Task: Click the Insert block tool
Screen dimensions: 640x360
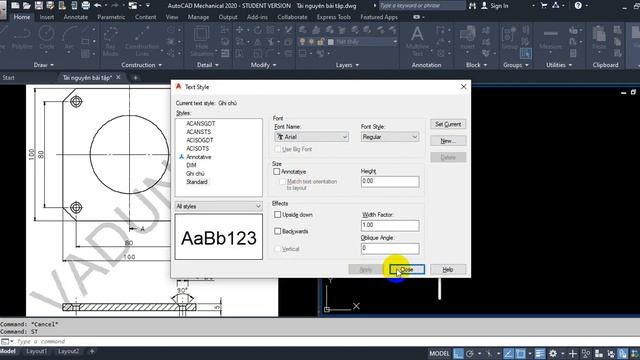Action: [467, 38]
